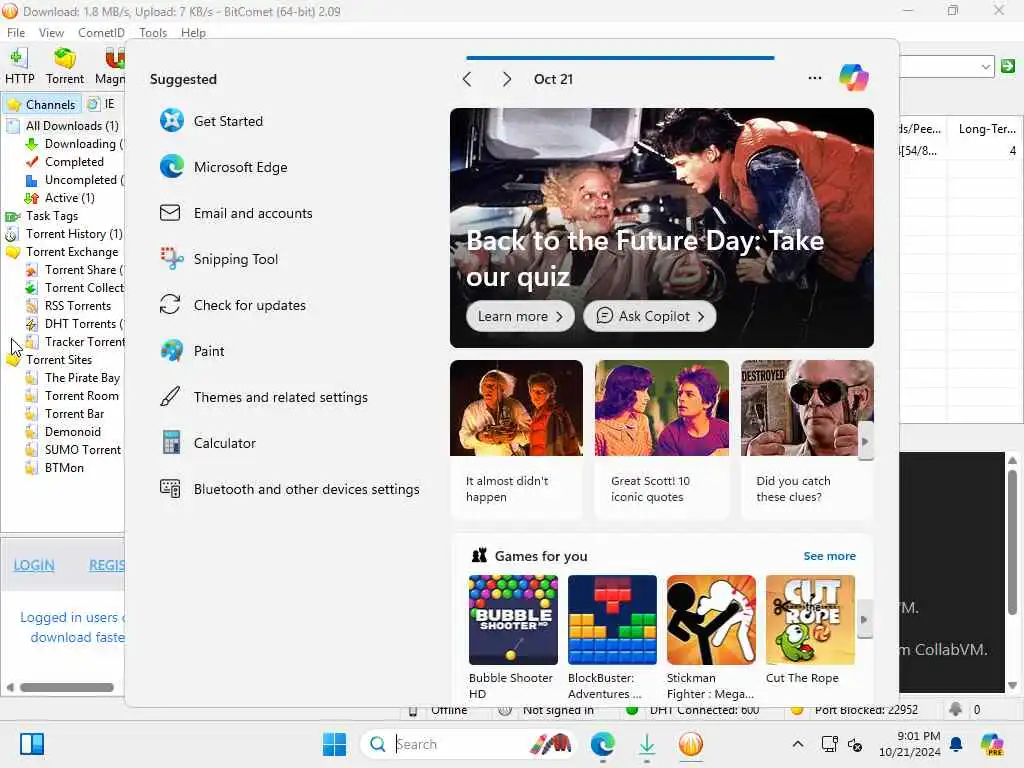Viewport: 1024px width, 768px height.
Task: Open the Stickman Fighter game
Action: 711,637
